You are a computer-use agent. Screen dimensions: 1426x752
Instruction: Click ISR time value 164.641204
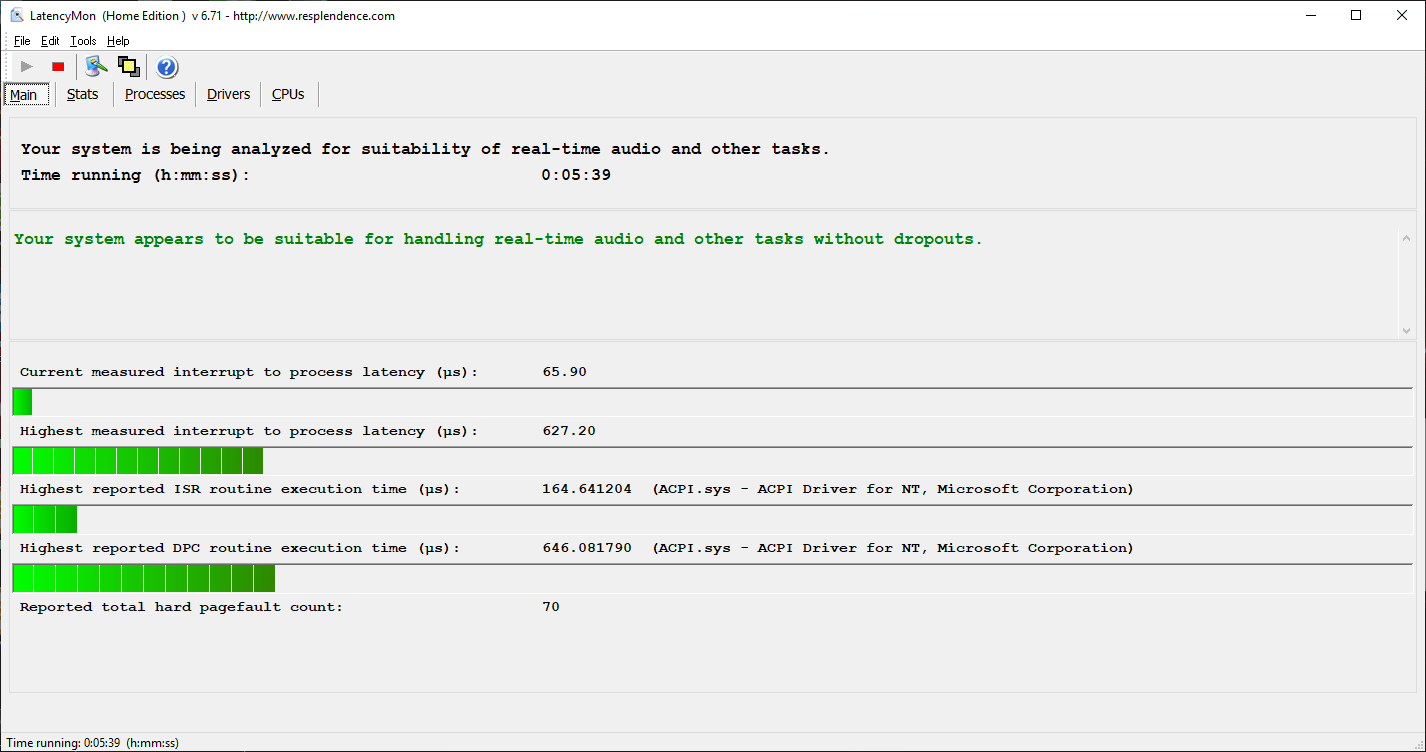[x=587, y=489]
